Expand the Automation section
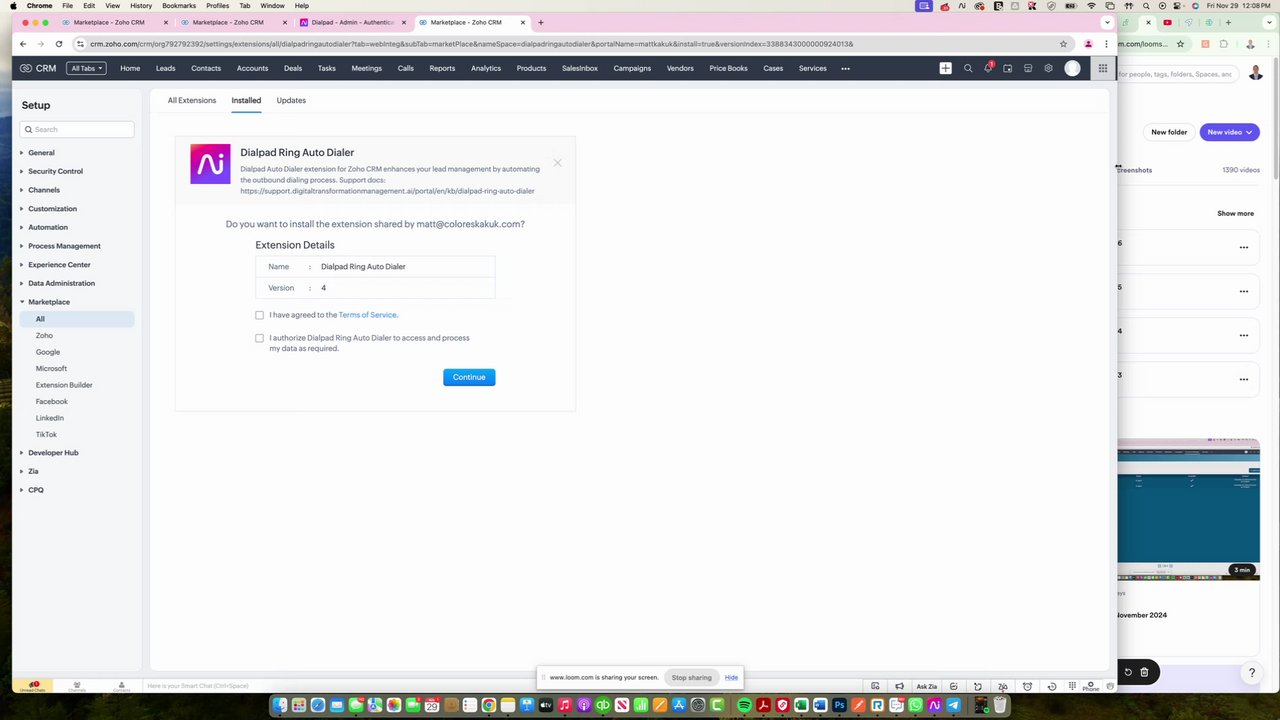The height and width of the screenshot is (720, 1280). click(x=48, y=227)
